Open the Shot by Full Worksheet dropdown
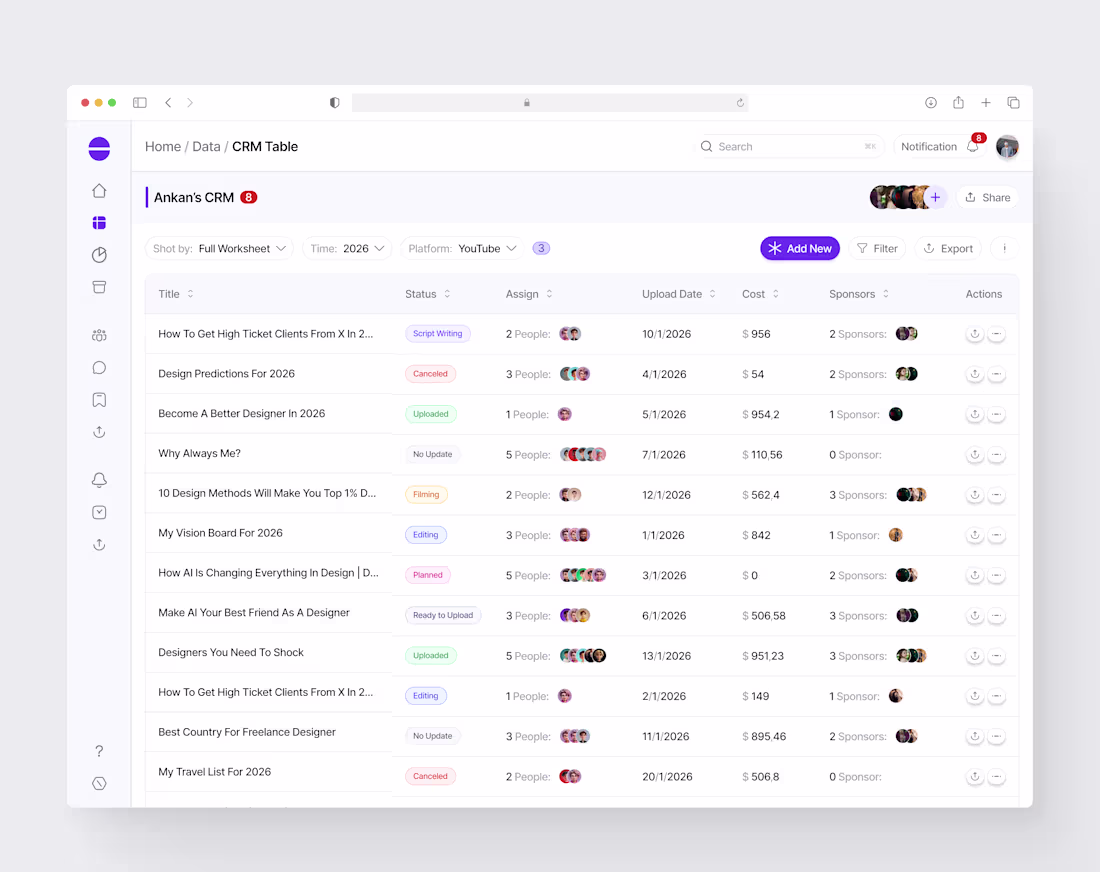 coord(219,248)
